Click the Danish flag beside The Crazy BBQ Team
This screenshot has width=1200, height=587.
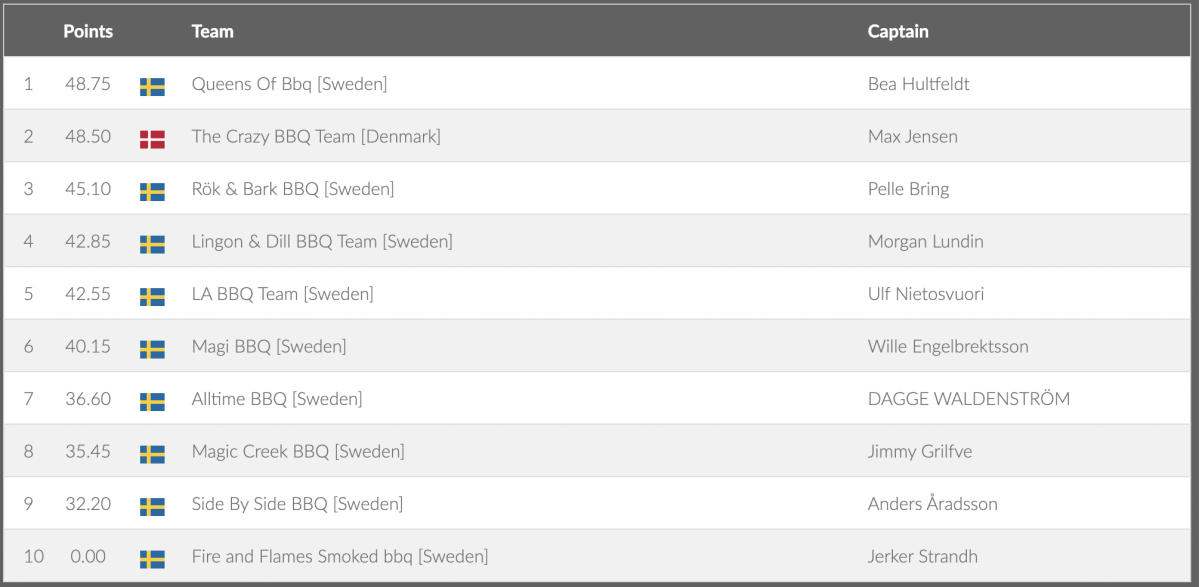tap(152, 139)
